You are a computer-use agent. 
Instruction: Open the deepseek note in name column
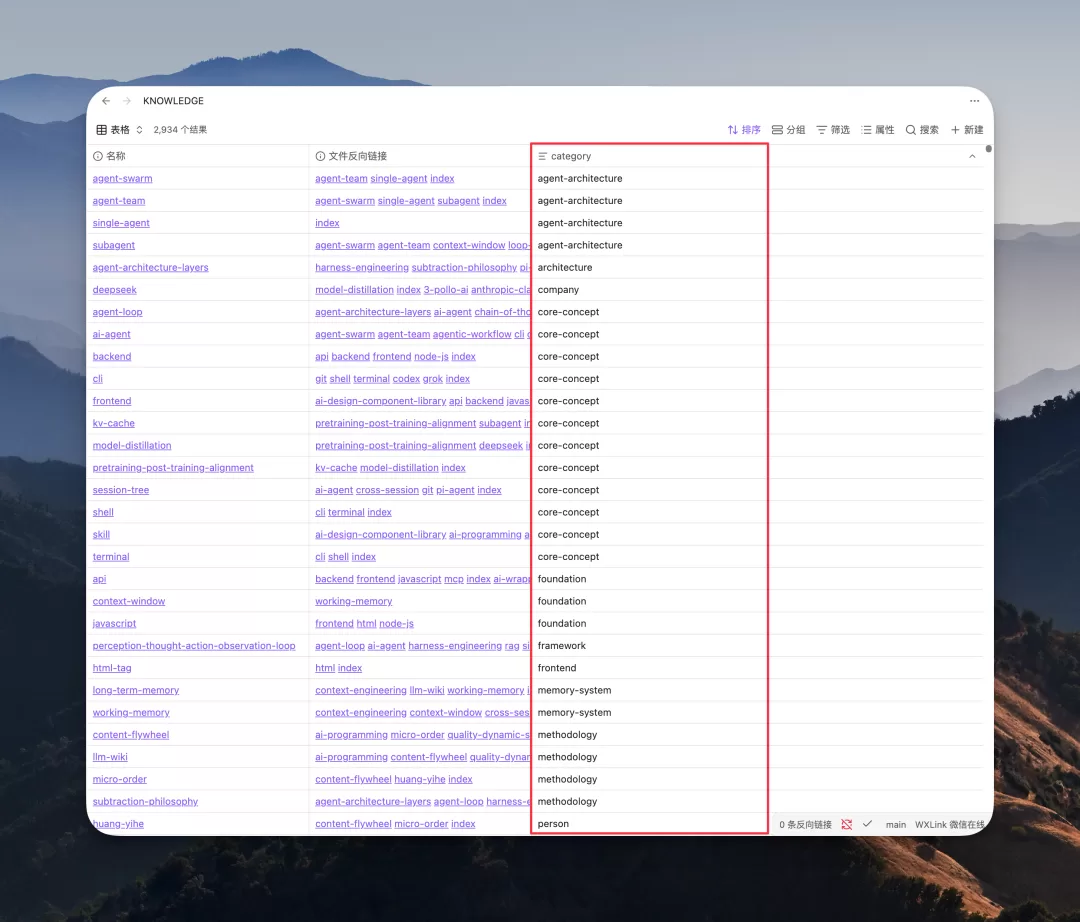[114, 290]
